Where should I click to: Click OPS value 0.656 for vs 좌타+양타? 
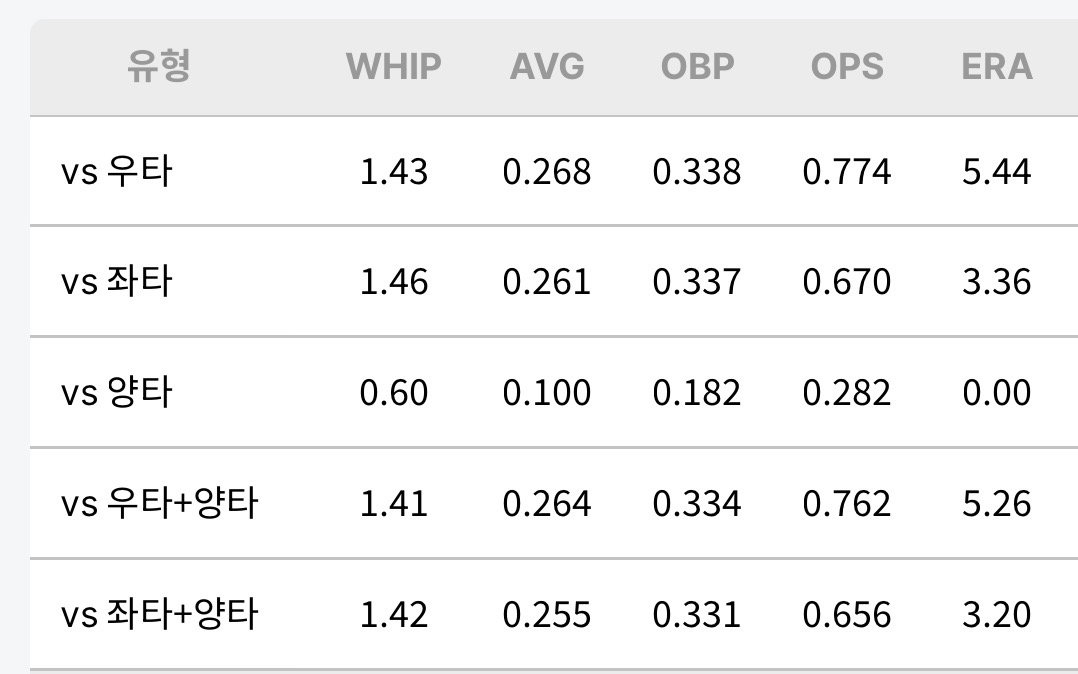[x=847, y=614]
